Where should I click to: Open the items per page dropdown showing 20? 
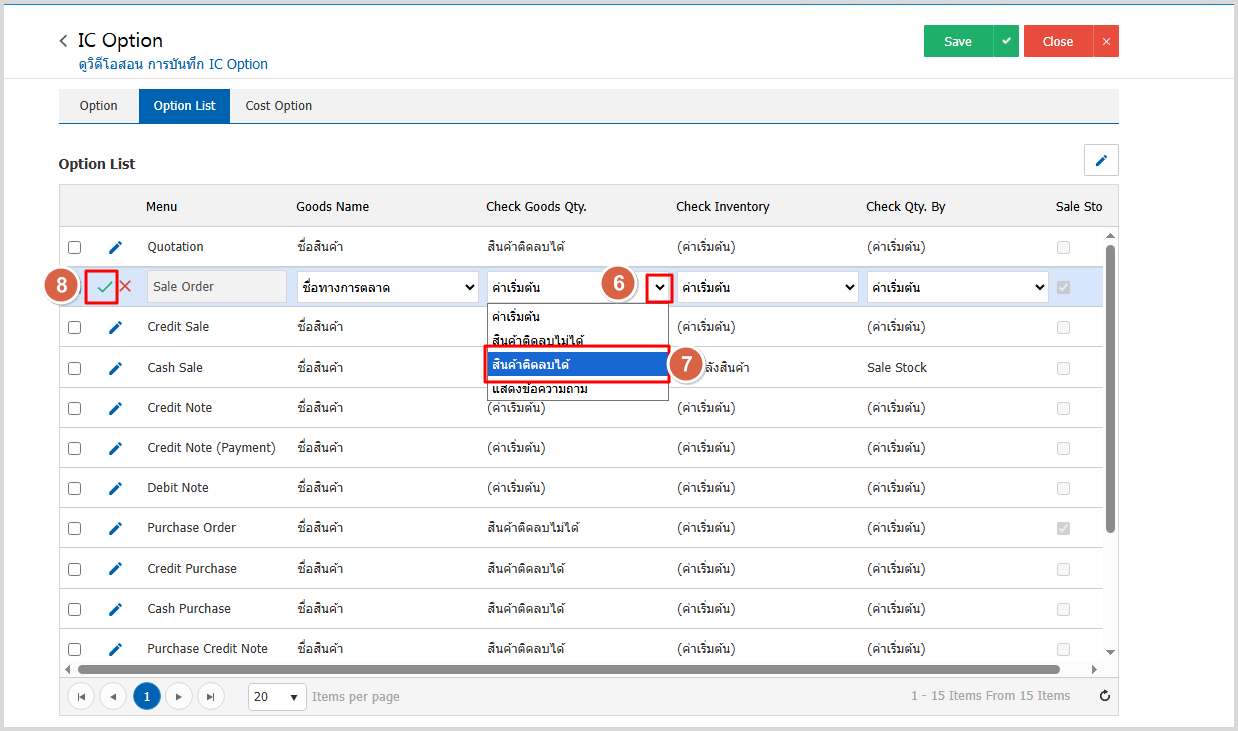[277, 696]
